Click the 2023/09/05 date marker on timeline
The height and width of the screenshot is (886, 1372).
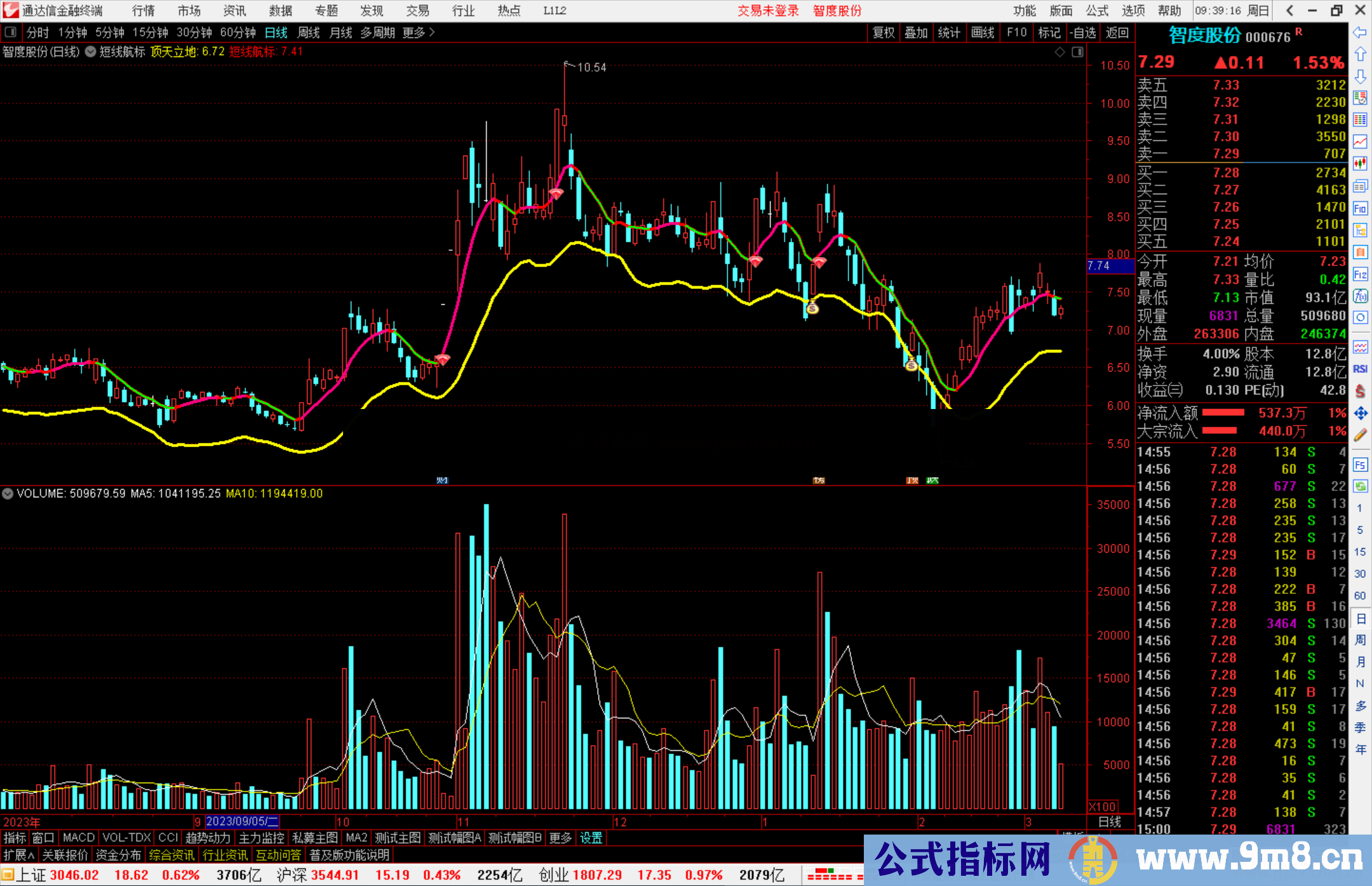(242, 821)
